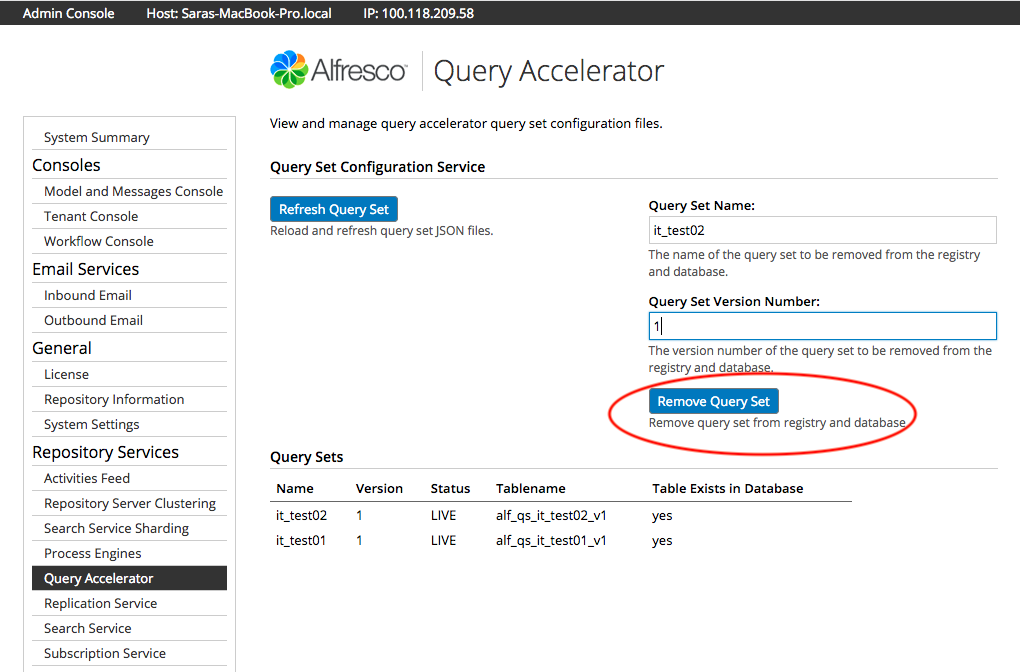Click version link for it_test02 query set
The width and height of the screenshot is (1020, 672).
point(359,515)
